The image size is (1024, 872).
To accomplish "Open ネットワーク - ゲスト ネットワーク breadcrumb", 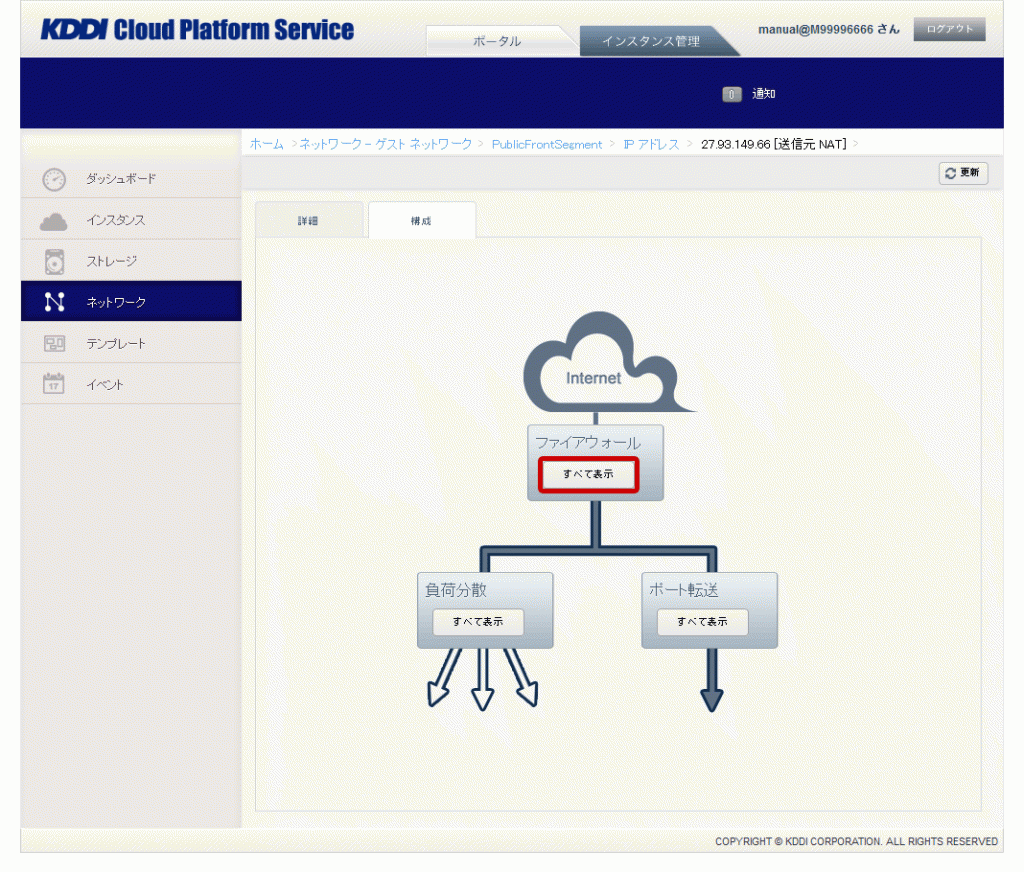I will tap(385, 144).
